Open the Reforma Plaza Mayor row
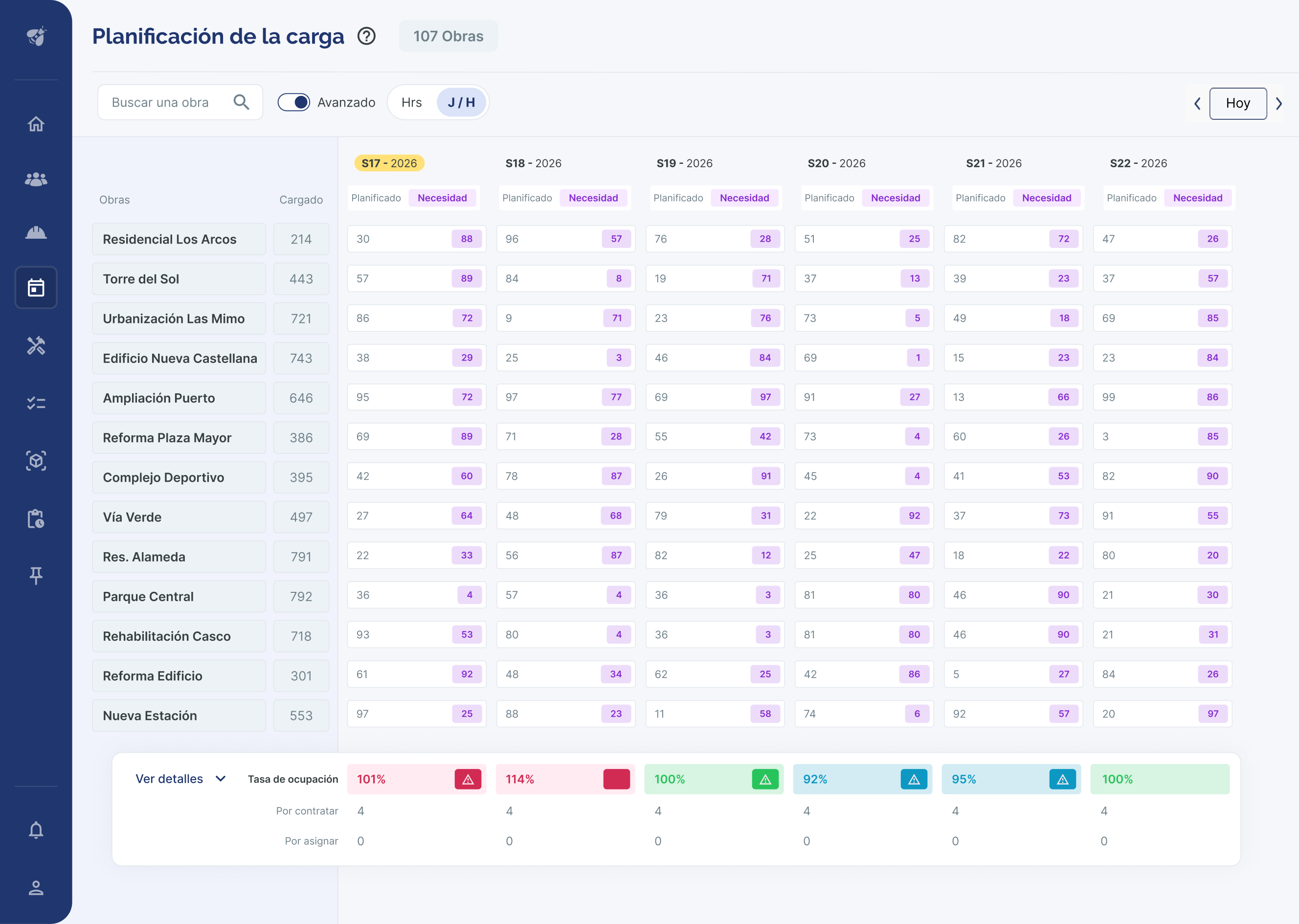The image size is (1299, 924). click(179, 437)
